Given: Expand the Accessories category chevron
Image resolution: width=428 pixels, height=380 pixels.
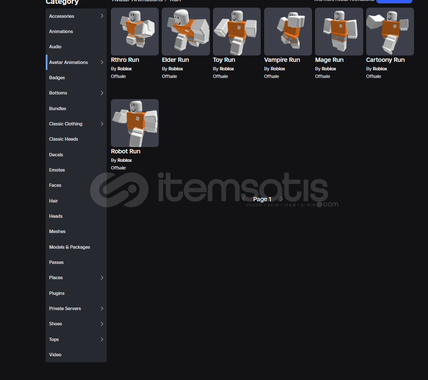Looking at the screenshot, I should (x=102, y=16).
